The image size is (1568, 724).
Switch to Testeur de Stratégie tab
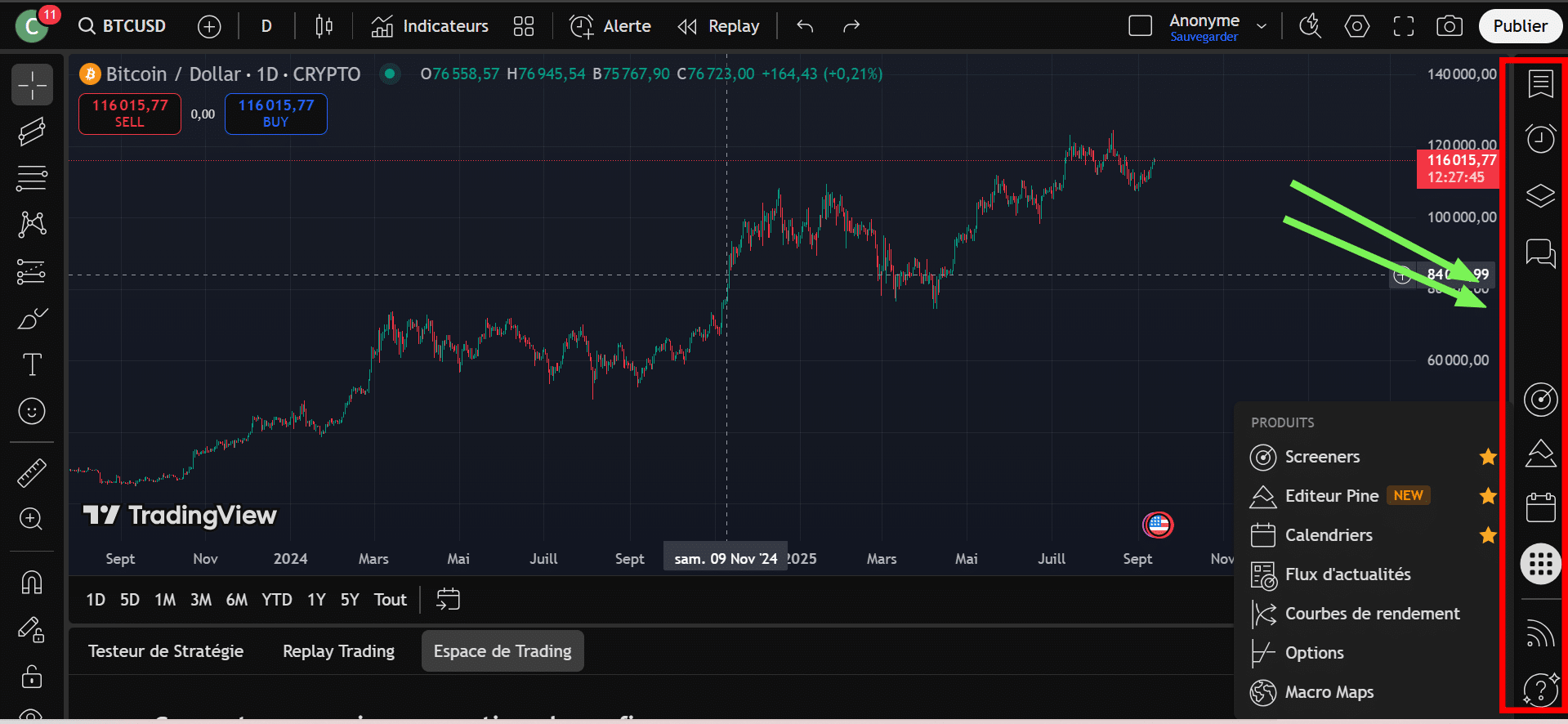coord(166,651)
